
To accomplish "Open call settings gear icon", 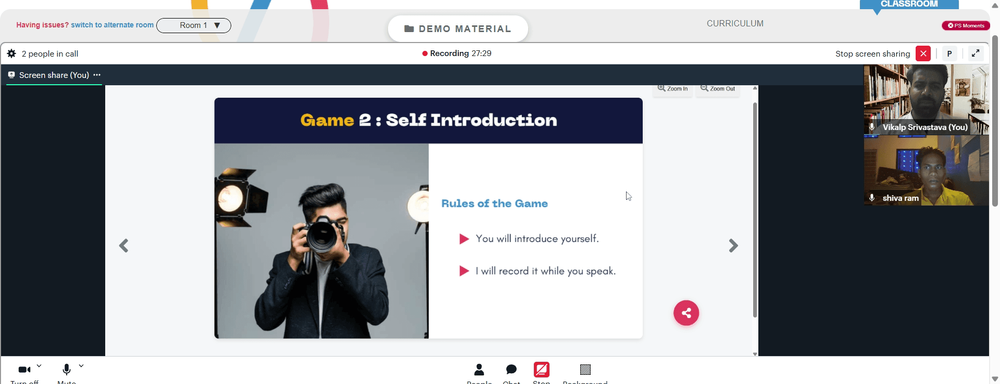I will click(x=11, y=54).
